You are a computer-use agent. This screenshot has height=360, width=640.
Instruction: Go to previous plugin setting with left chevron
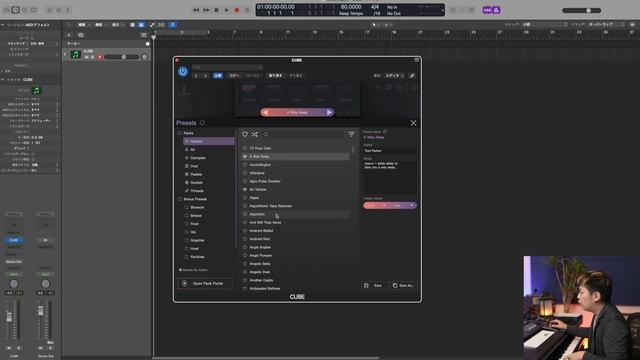pyautogui.click(x=196, y=76)
